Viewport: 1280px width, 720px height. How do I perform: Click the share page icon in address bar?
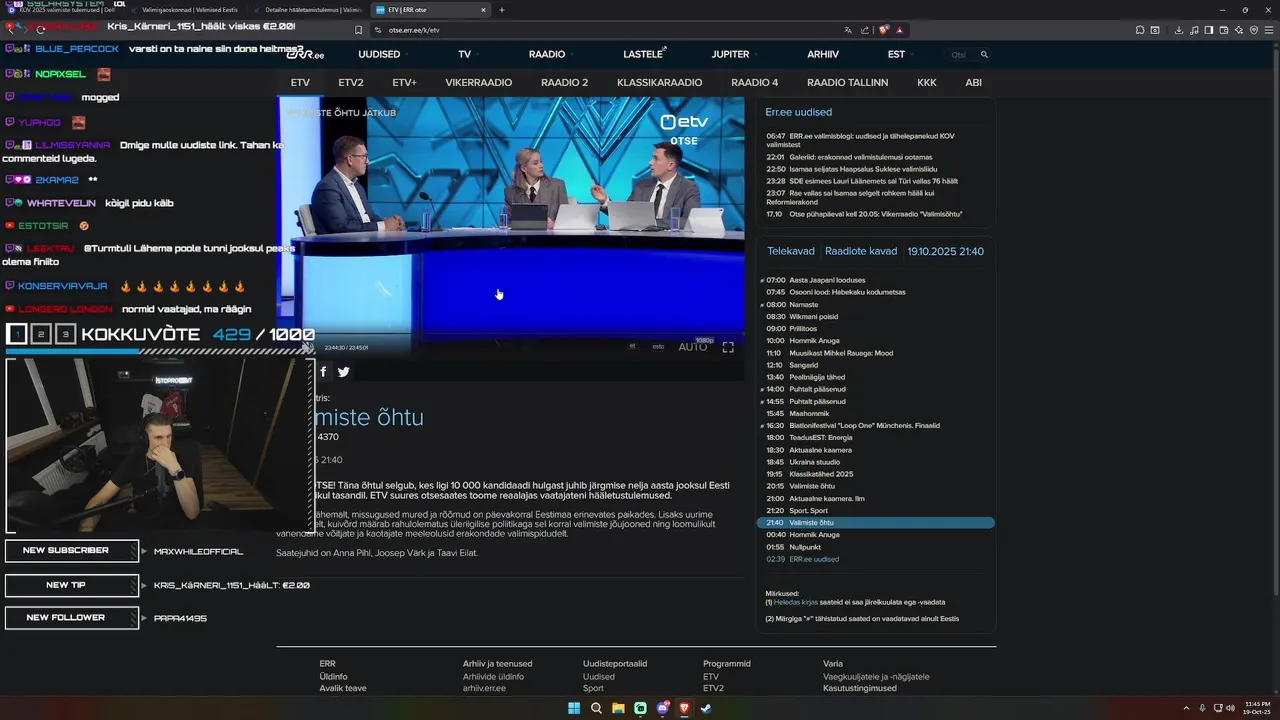(x=864, y=30)
